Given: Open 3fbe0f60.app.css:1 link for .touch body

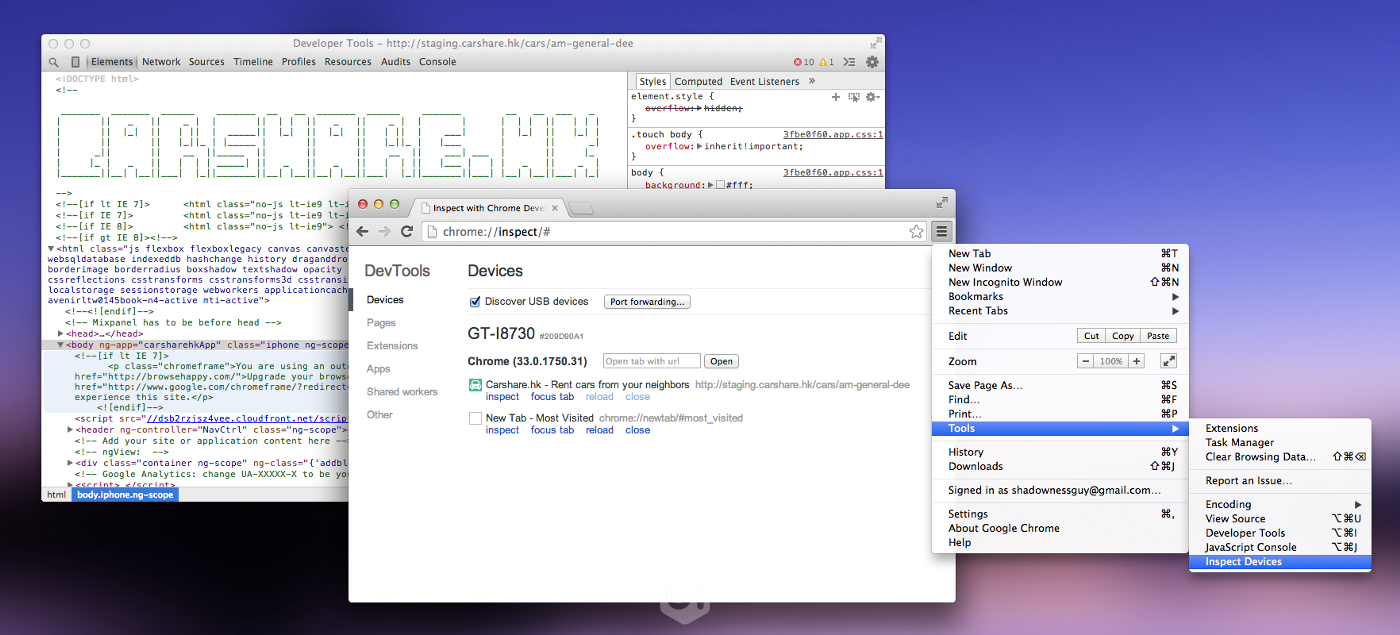Looking at the screenshot, I should click(832, 133).
